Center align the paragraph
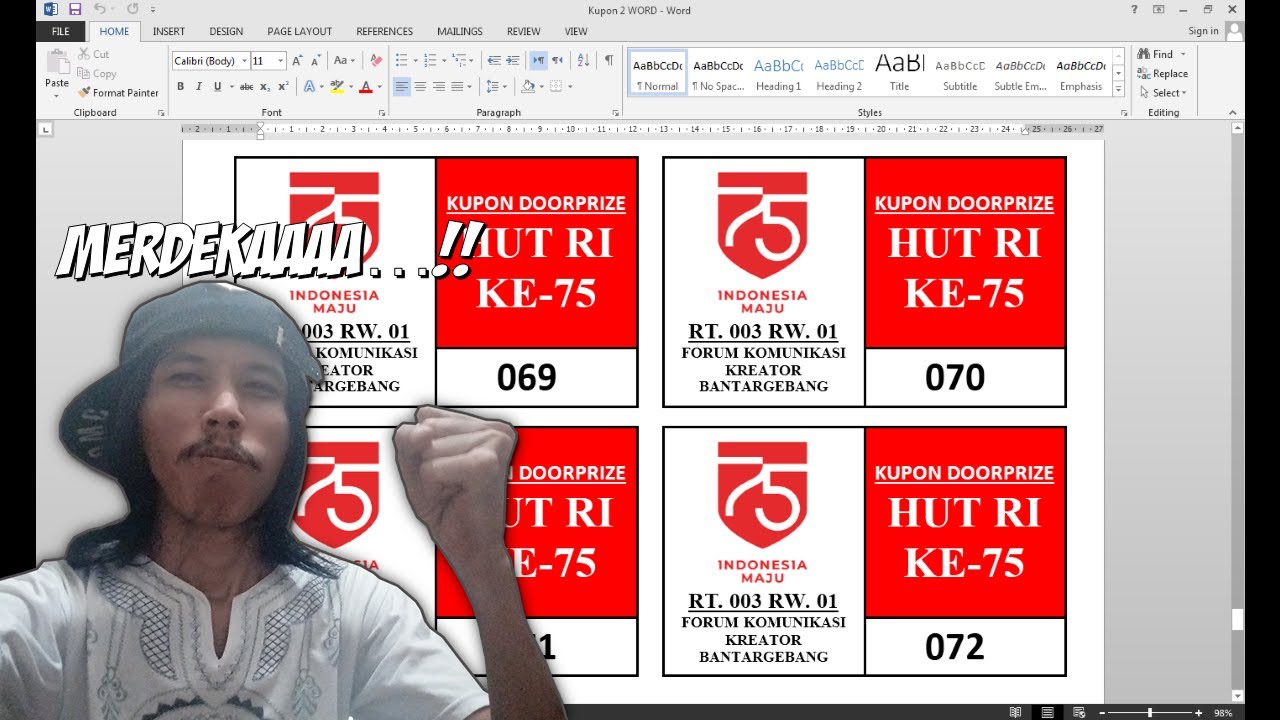 pos(420,87)
